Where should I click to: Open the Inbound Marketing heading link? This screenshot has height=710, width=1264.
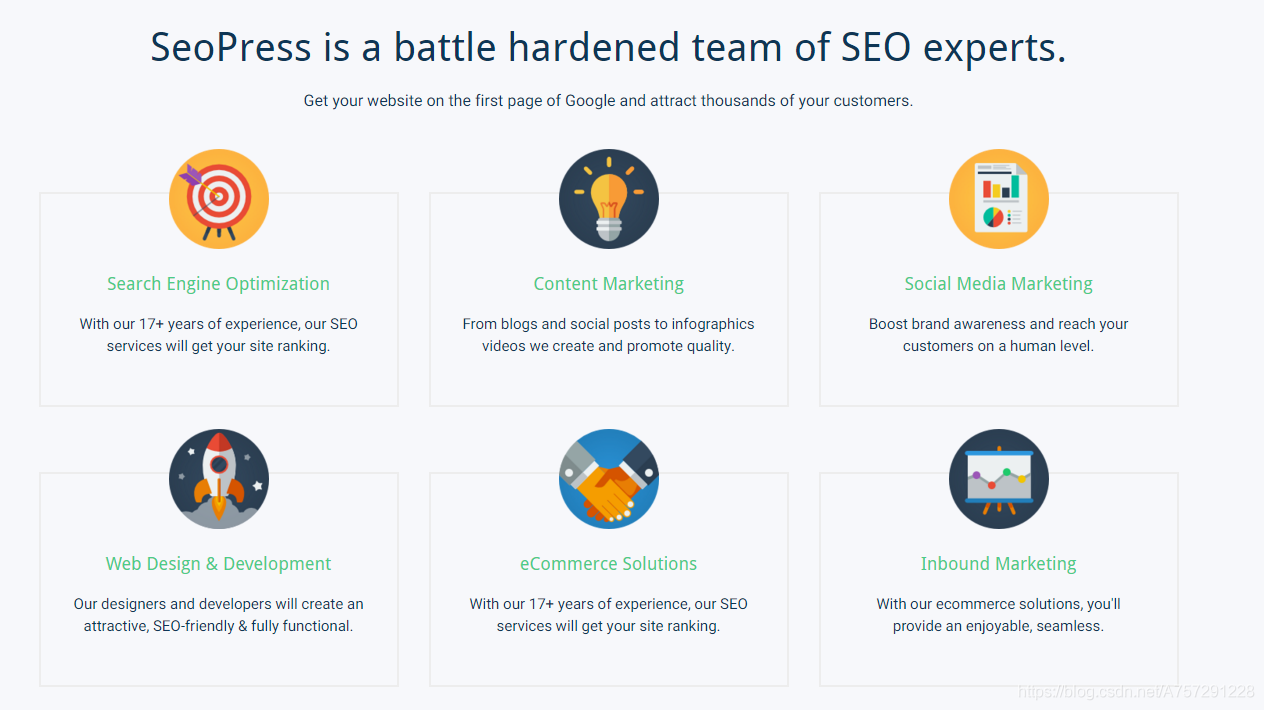click(999, 564)
